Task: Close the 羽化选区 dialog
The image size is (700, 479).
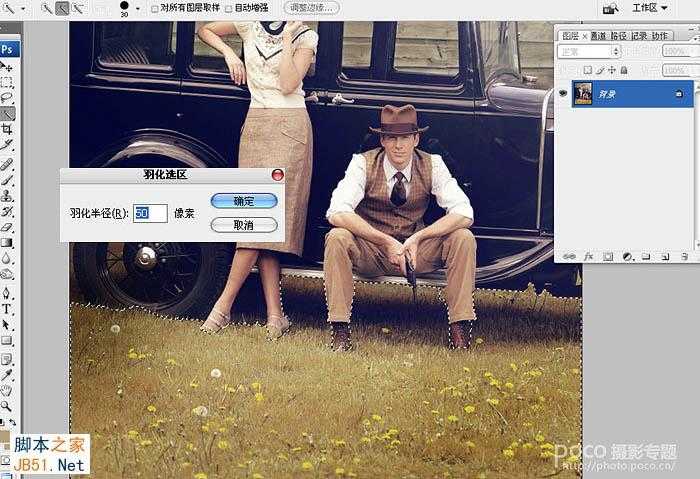Action: (x=277, y=175)
